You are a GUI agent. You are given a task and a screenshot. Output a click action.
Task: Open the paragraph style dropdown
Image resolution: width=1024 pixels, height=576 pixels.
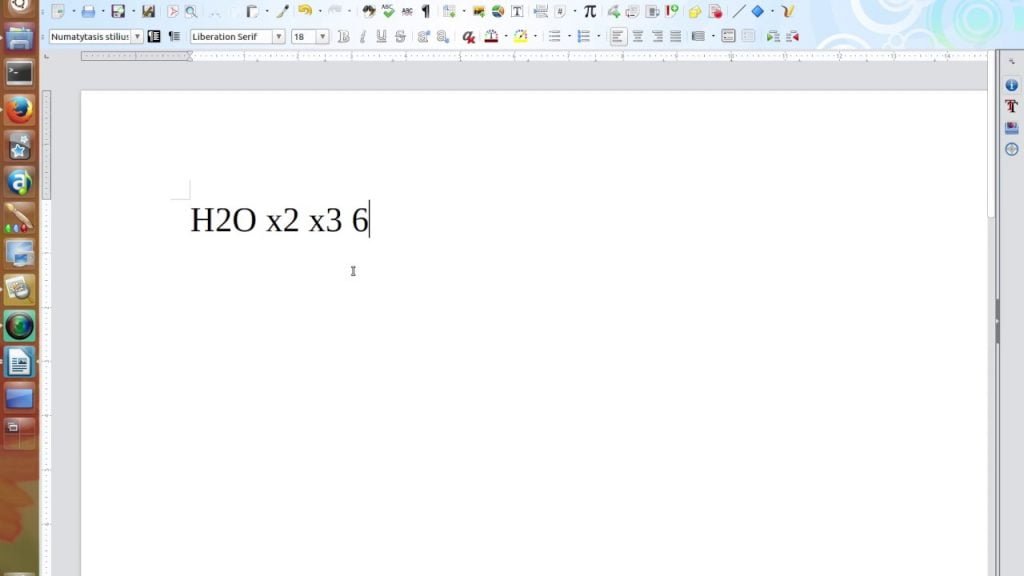click(x=137, y=37)
